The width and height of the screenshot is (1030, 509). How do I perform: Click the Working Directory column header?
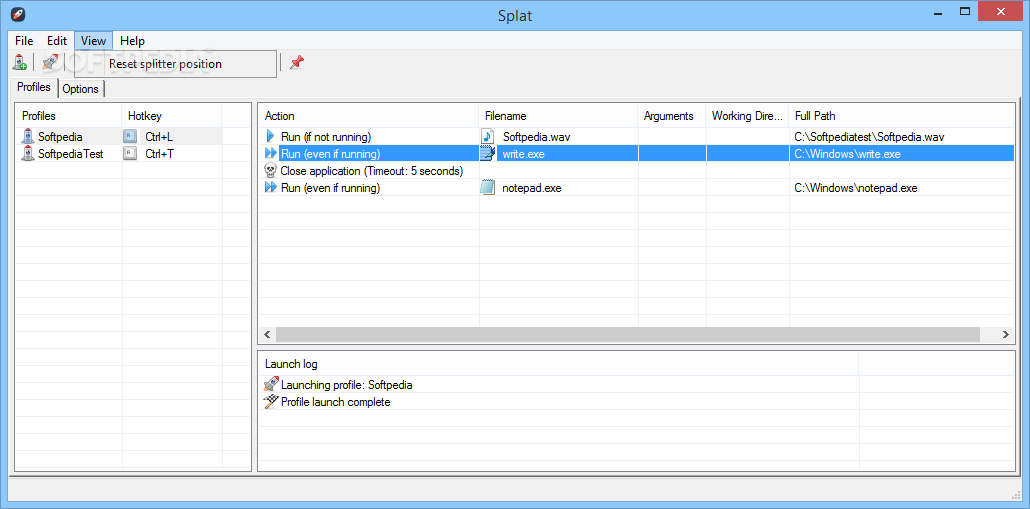pyautogui.click(x=748, y=116)
